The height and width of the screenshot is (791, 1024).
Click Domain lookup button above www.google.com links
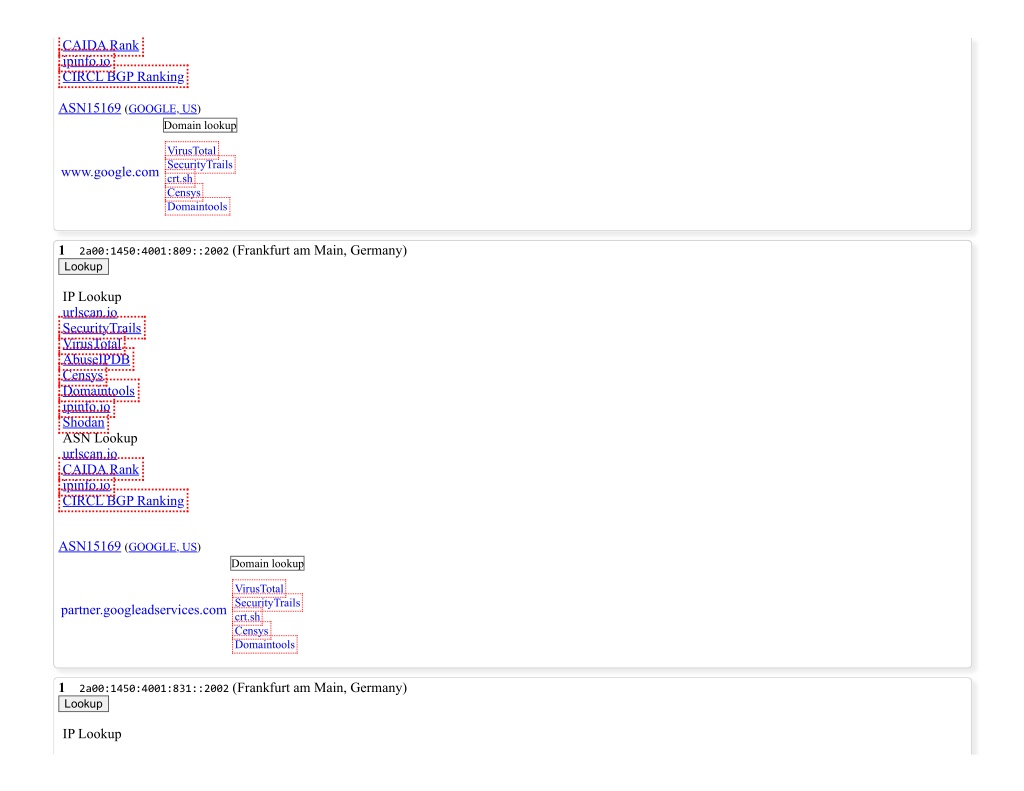(x=200, y=125)
